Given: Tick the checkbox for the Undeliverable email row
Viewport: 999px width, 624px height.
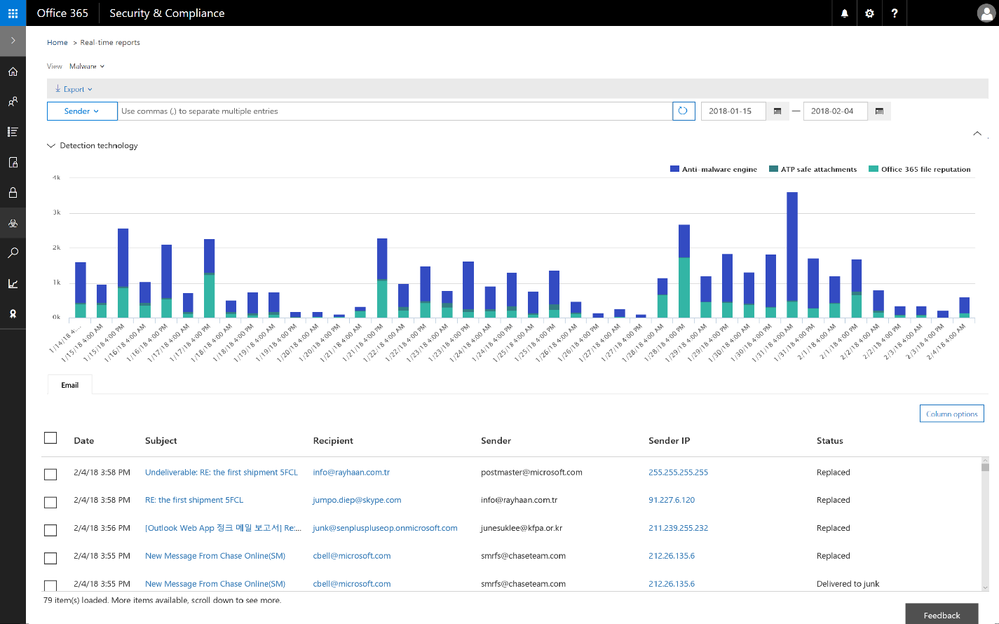Looking at the screenshot, I should [x=51, y=473].
